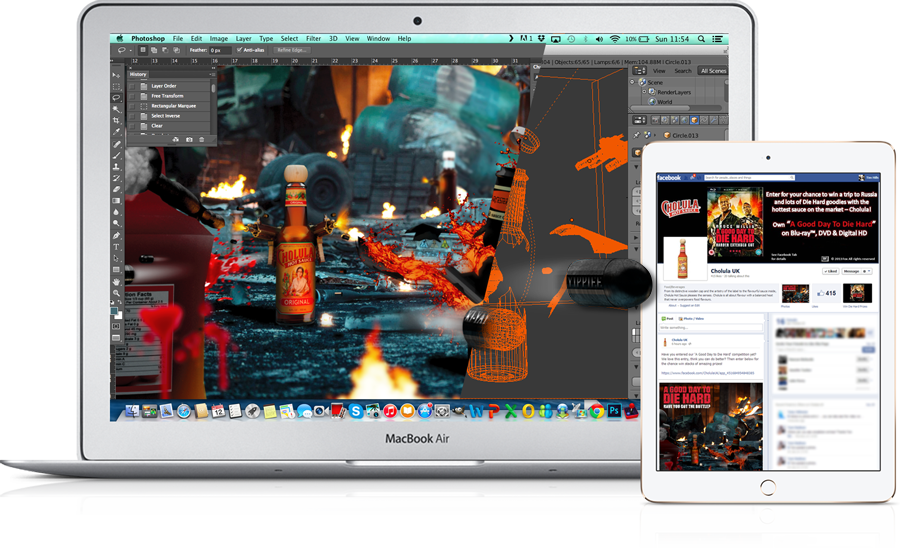Open Blender Object properties cube tab
900x548 pixels.
[694, 120]
